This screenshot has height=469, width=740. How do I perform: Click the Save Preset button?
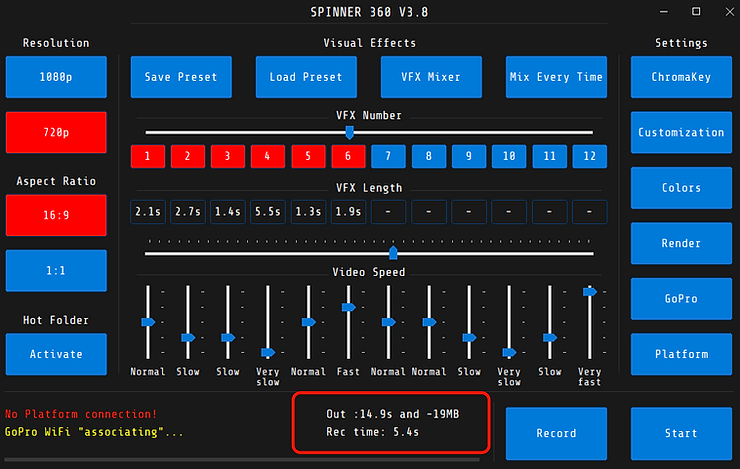coord(181,77)
